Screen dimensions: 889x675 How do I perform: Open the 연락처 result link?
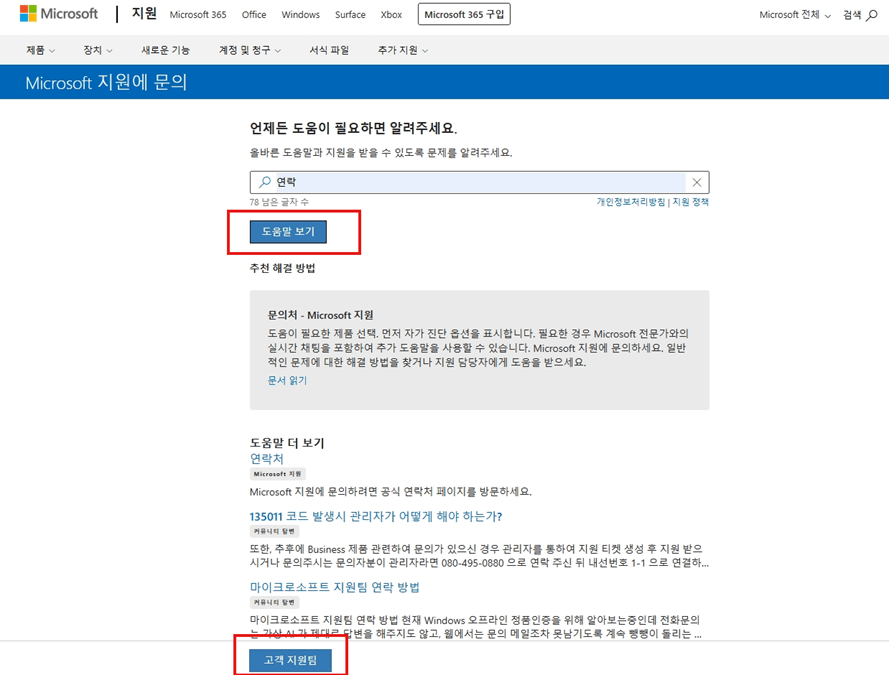266,459
